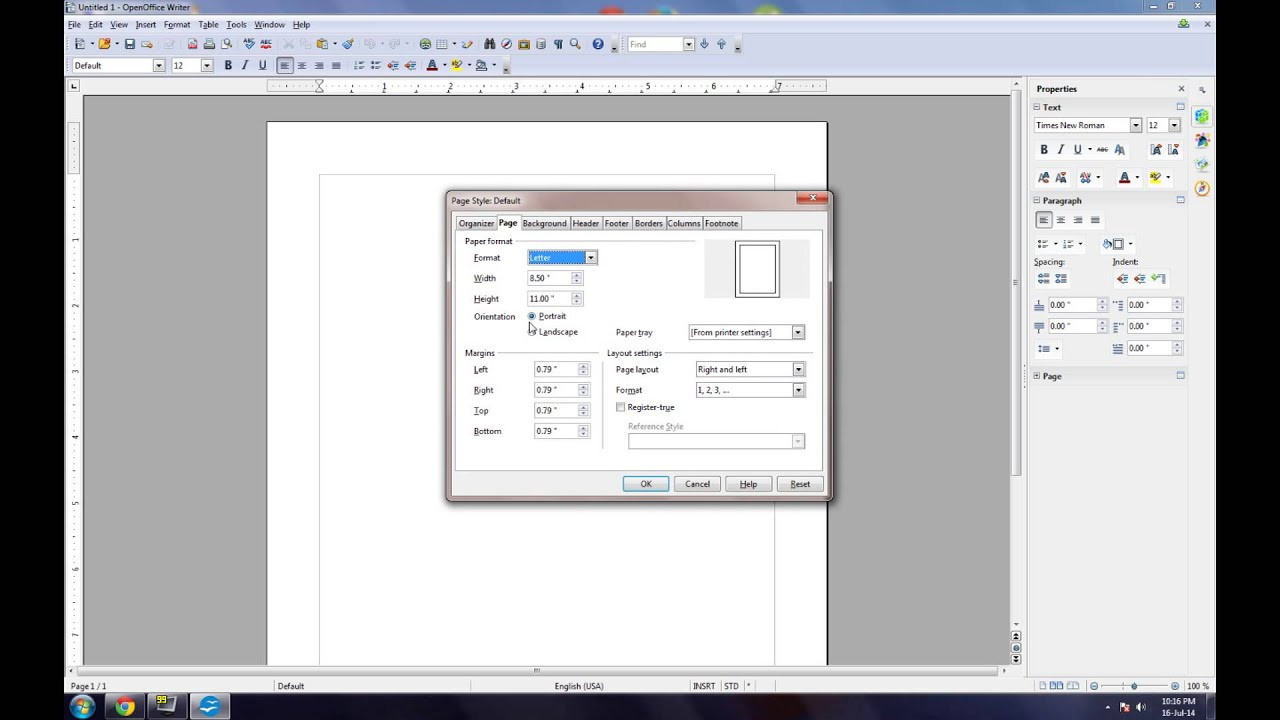Click Find Previous up arrow in toolbar
This screenshot has height=720, width=1280.
coord(721,44)
